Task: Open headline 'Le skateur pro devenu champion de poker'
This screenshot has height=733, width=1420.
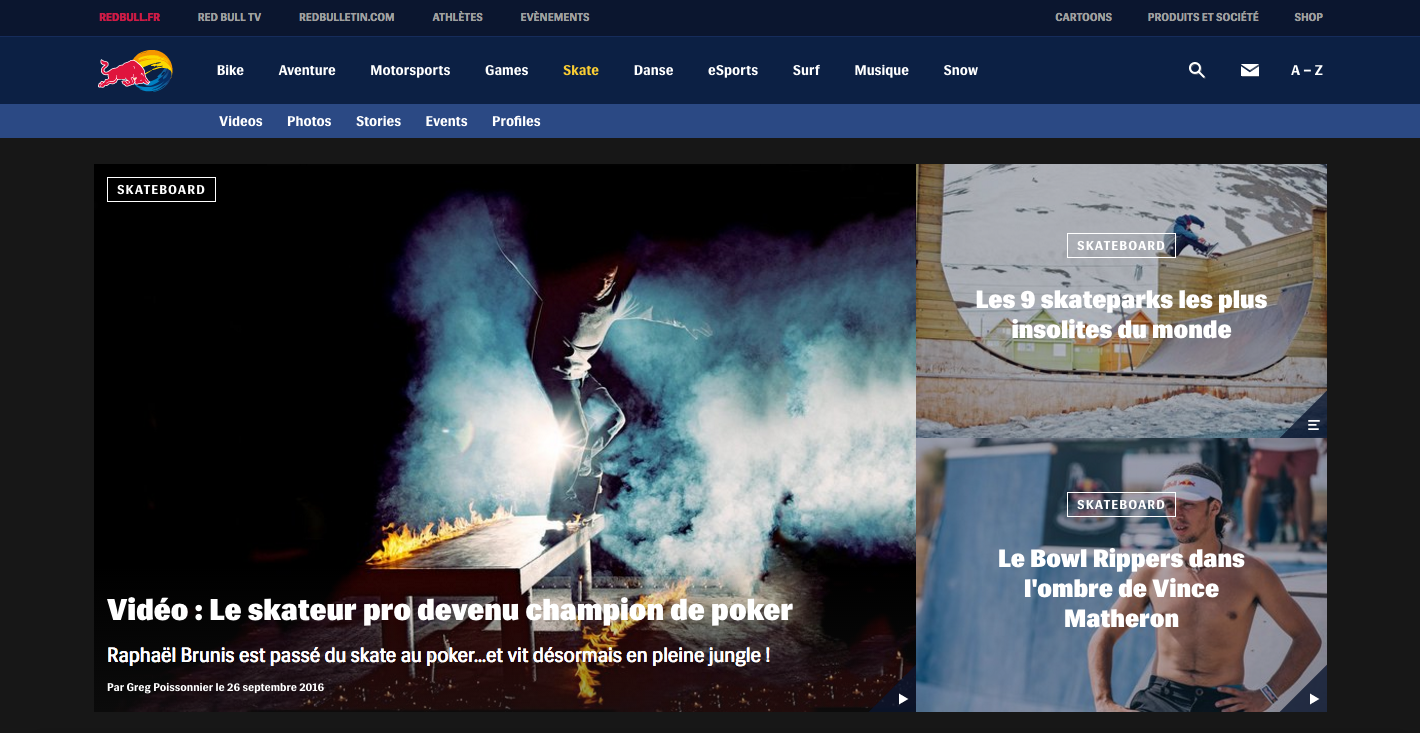Action: (450, 610)
